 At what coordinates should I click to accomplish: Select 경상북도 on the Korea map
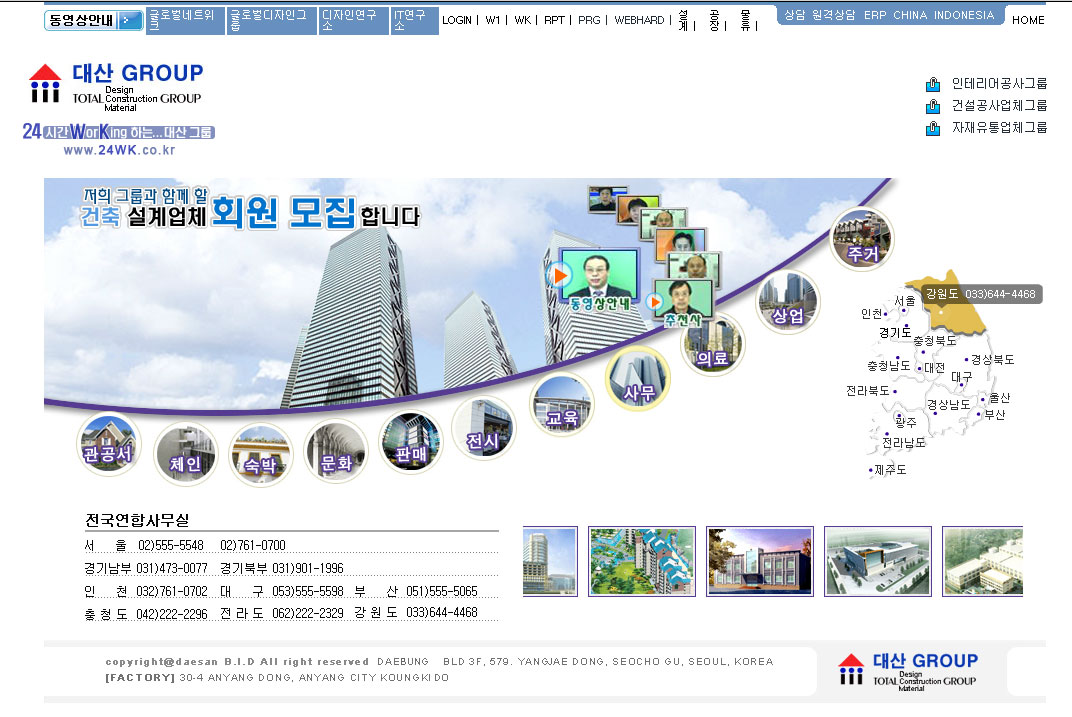pos(993,360)
